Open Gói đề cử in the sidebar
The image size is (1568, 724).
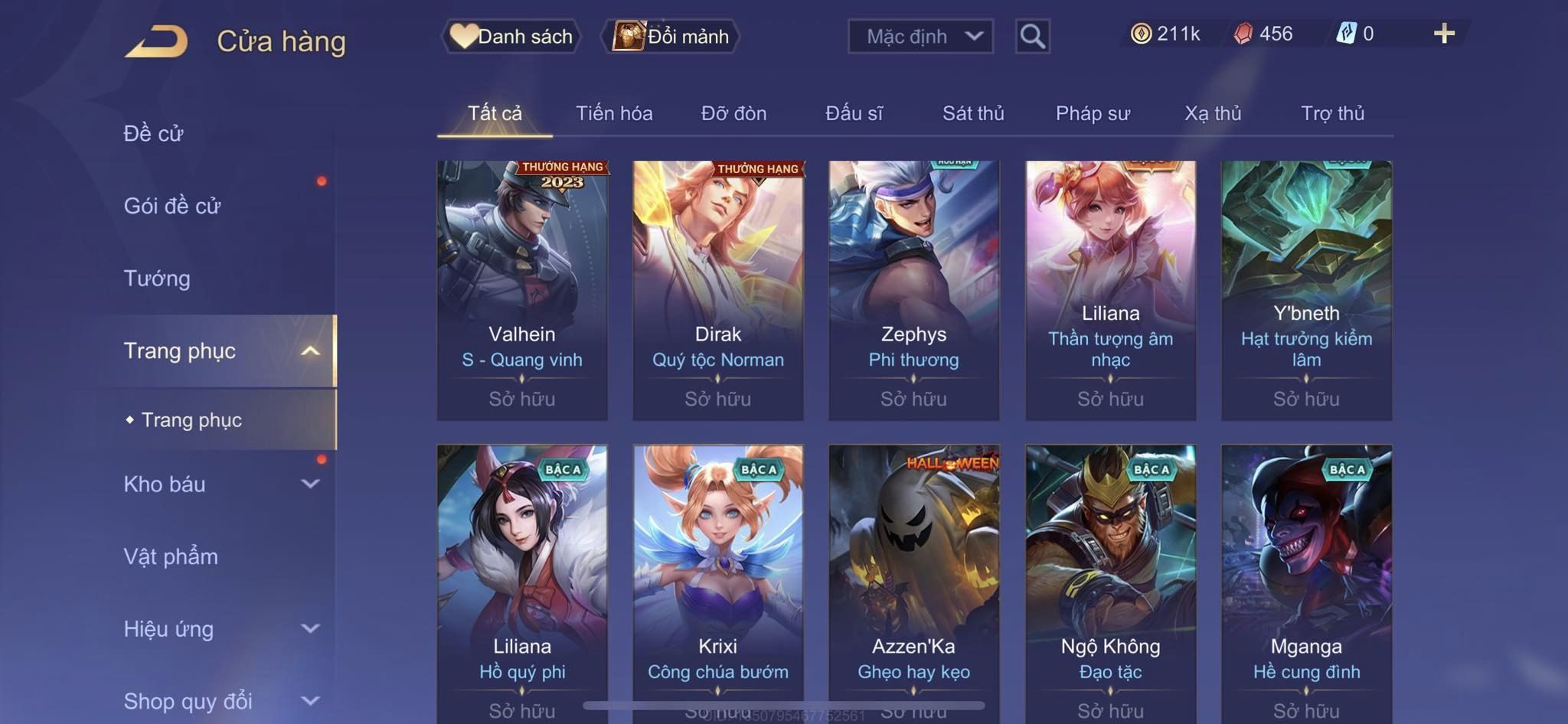coord(172,206)
